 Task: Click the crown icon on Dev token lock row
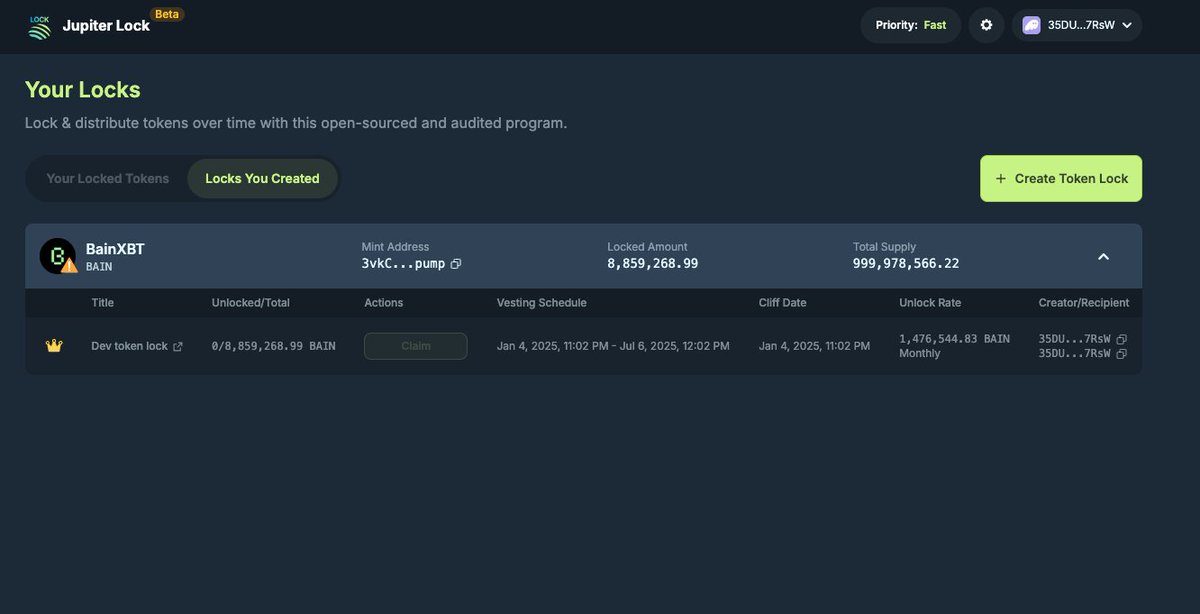pos(54,346)
